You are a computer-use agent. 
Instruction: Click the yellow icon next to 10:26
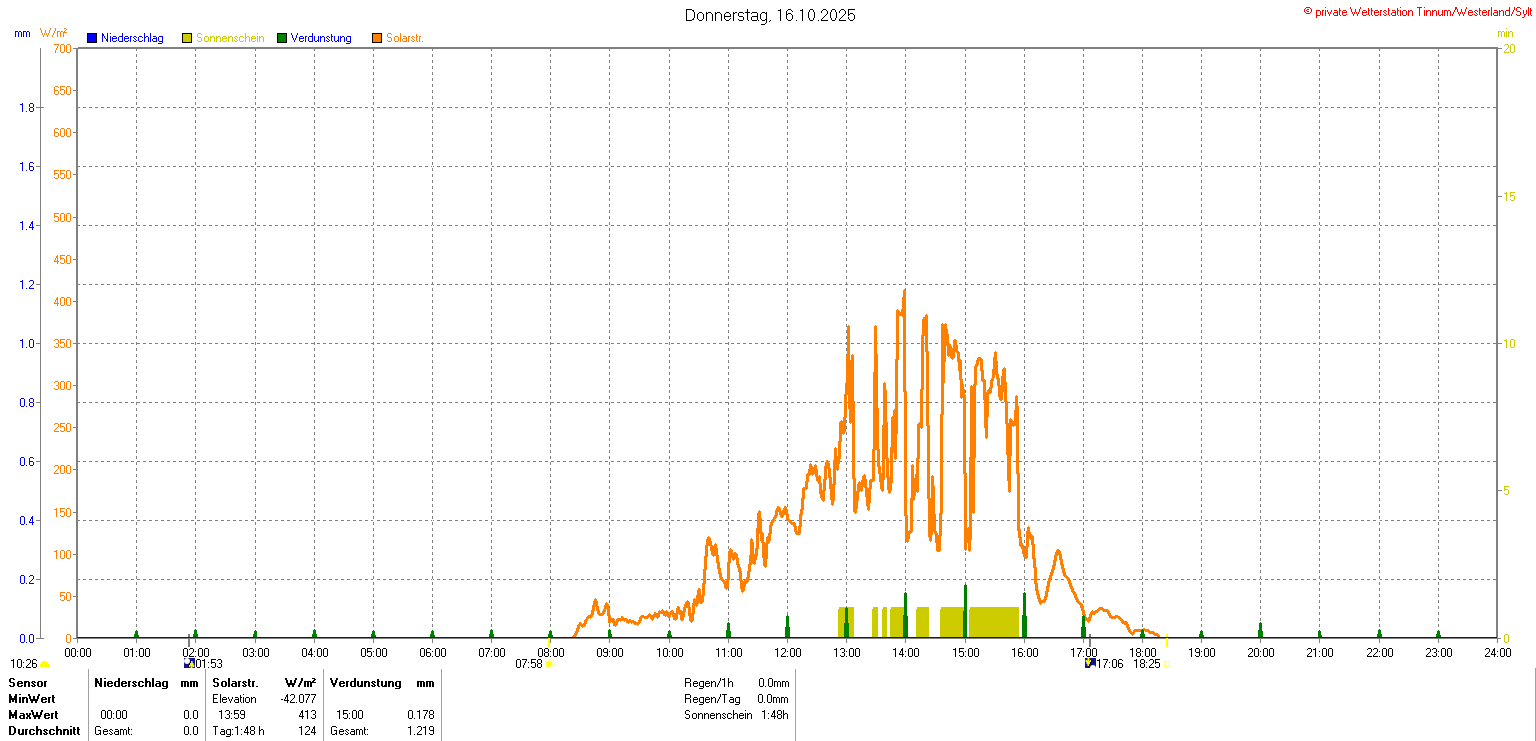(45, 664)
